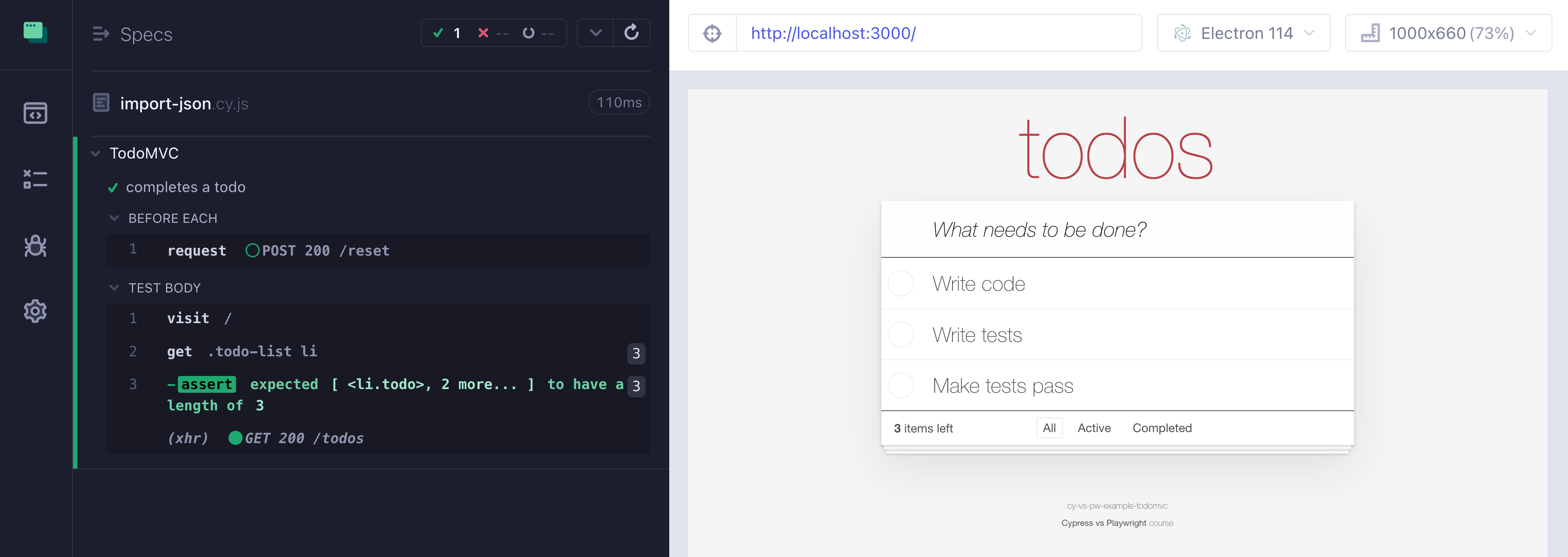Viewport: 1568px width, 557px height.
Task: Toggle the 'Write tests' todo checkbox
Action: coord(901,335)
